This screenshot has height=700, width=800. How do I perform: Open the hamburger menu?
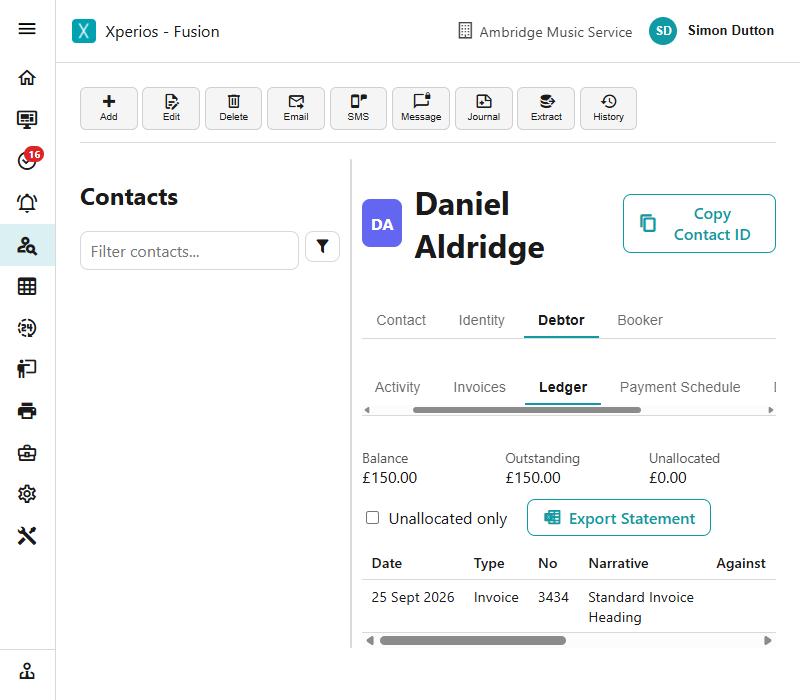(27, 29)
